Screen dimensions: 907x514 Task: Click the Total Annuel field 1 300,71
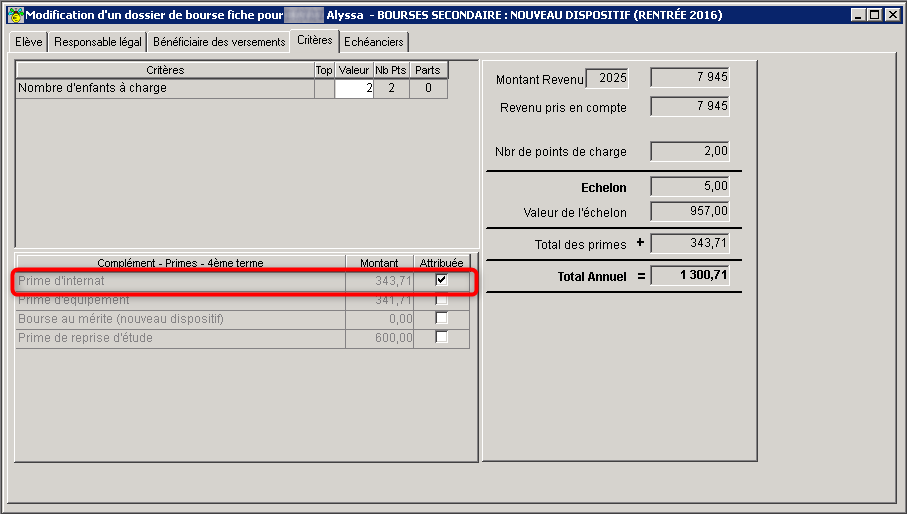click(x=690, y=275)
